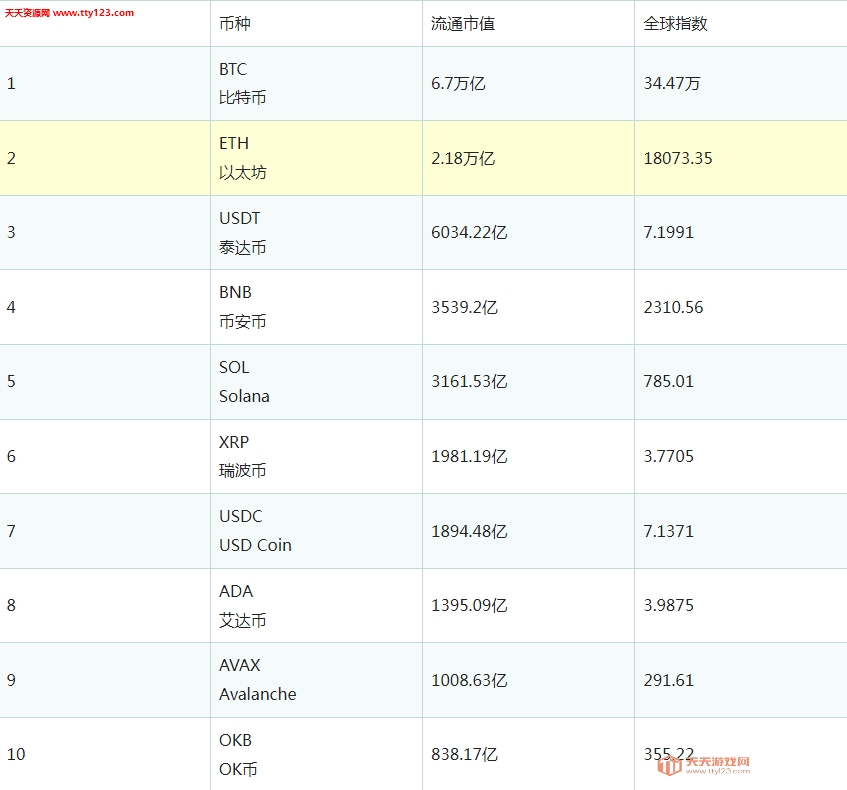Click the index value 7.1991
The height and width of the screenshot is (790, 847).
pyautogui.click(x=668, y=232)
